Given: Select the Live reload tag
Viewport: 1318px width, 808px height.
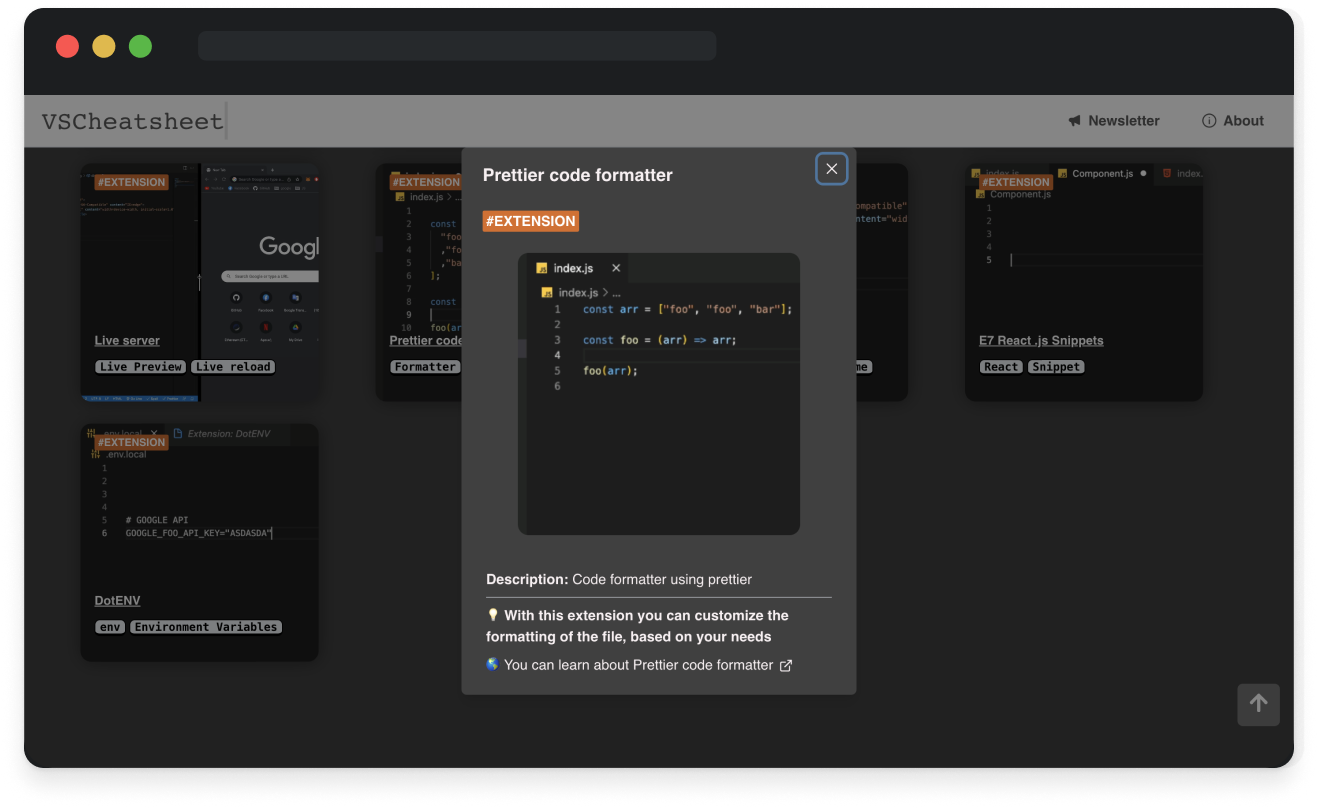Looking at the screenshot, I should tap(233, 367).
